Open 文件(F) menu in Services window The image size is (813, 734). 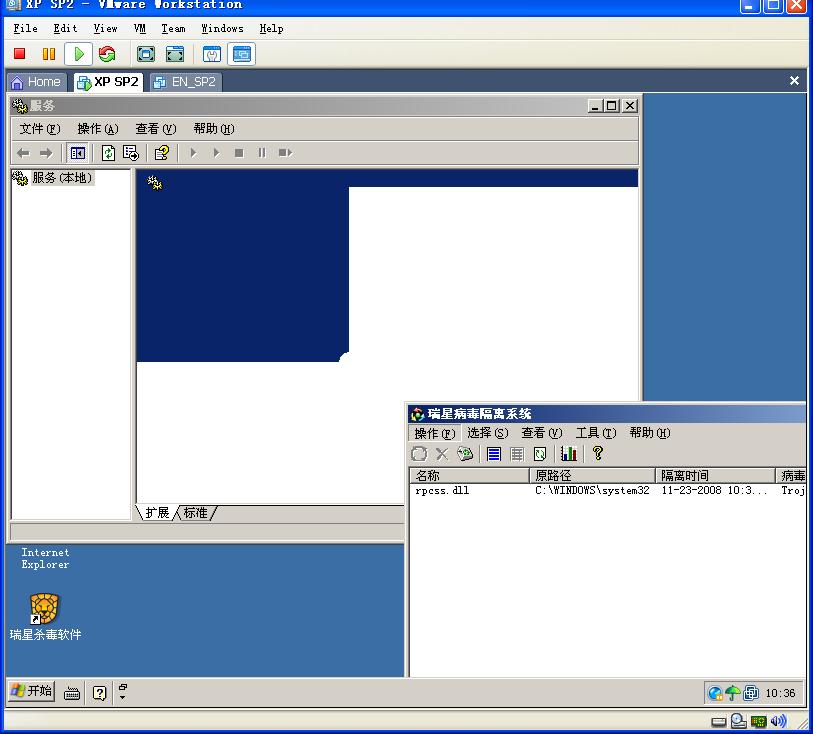click(x=39, y=129)
